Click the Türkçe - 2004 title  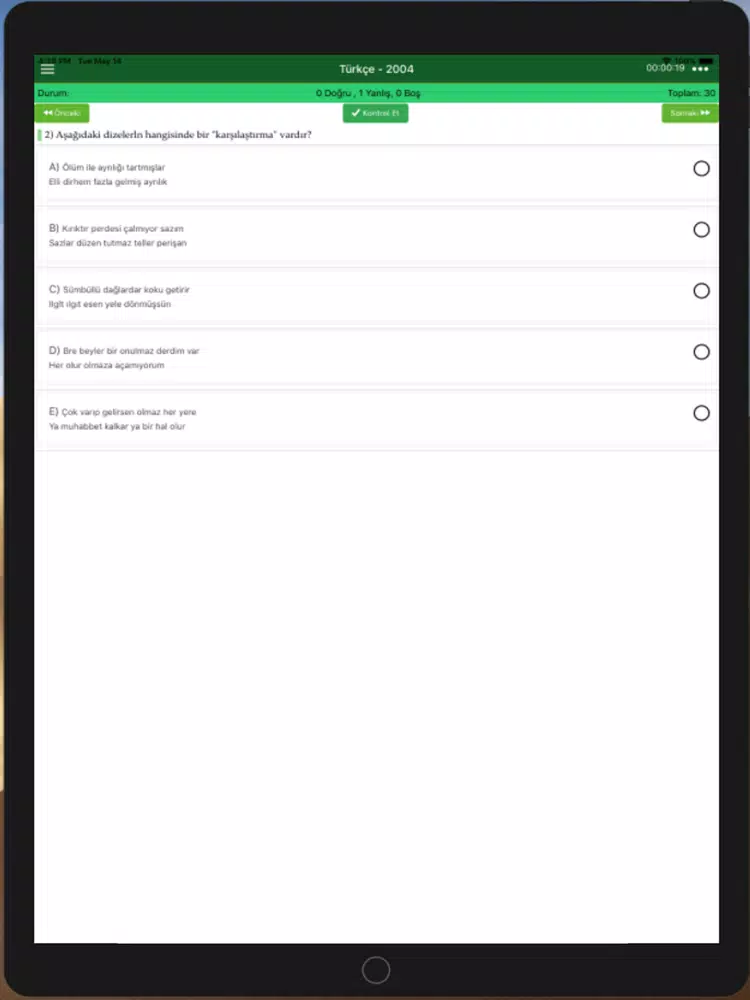click(x=376, y=69)
